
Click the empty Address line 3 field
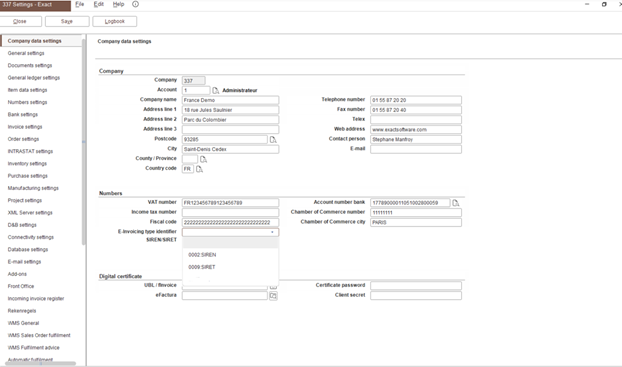230,129
